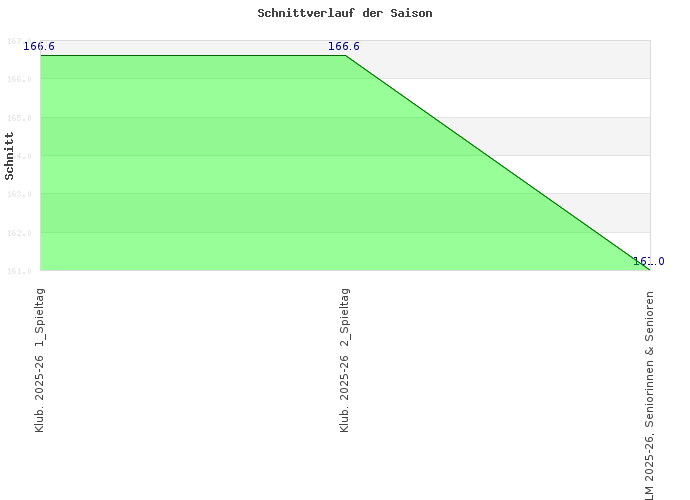This screenshot has width=690, height=500.
Task: Click the 164.0 y-axis tick label
Action: 21,156
